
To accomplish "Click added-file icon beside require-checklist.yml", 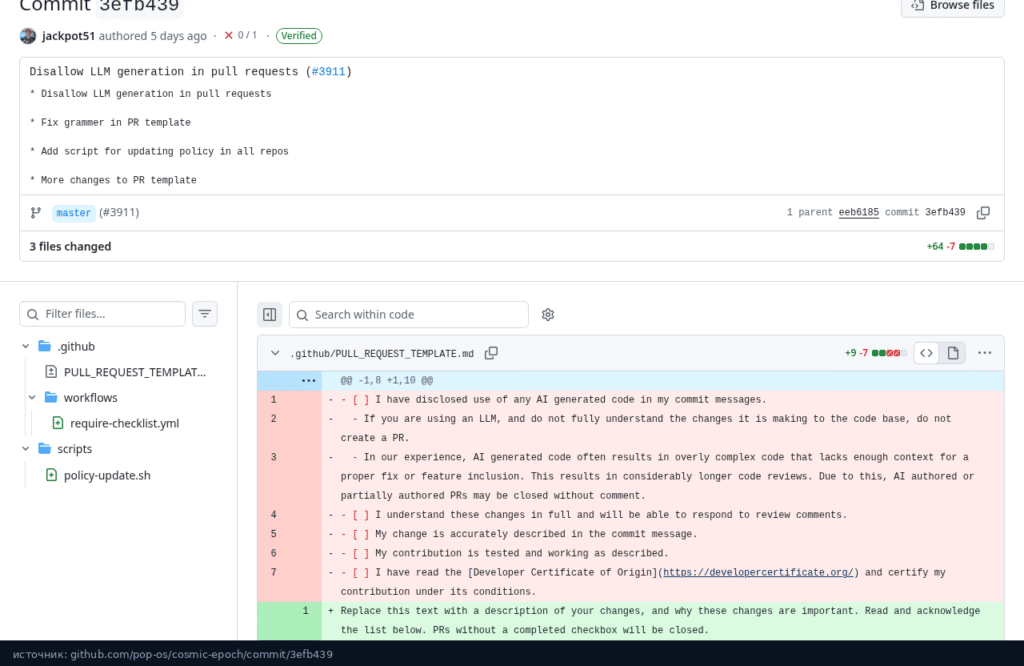I will [58, 423].
